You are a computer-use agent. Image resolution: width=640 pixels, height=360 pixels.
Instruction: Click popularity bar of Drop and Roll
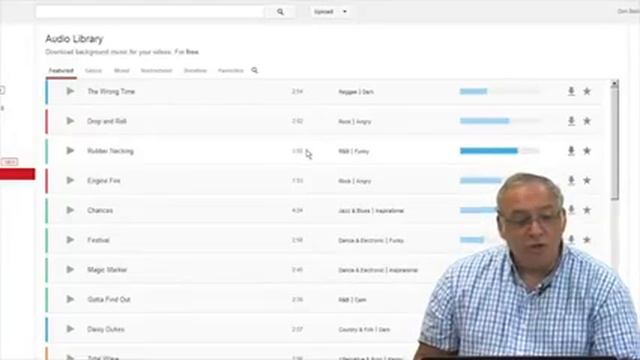(x=500, y=121)
